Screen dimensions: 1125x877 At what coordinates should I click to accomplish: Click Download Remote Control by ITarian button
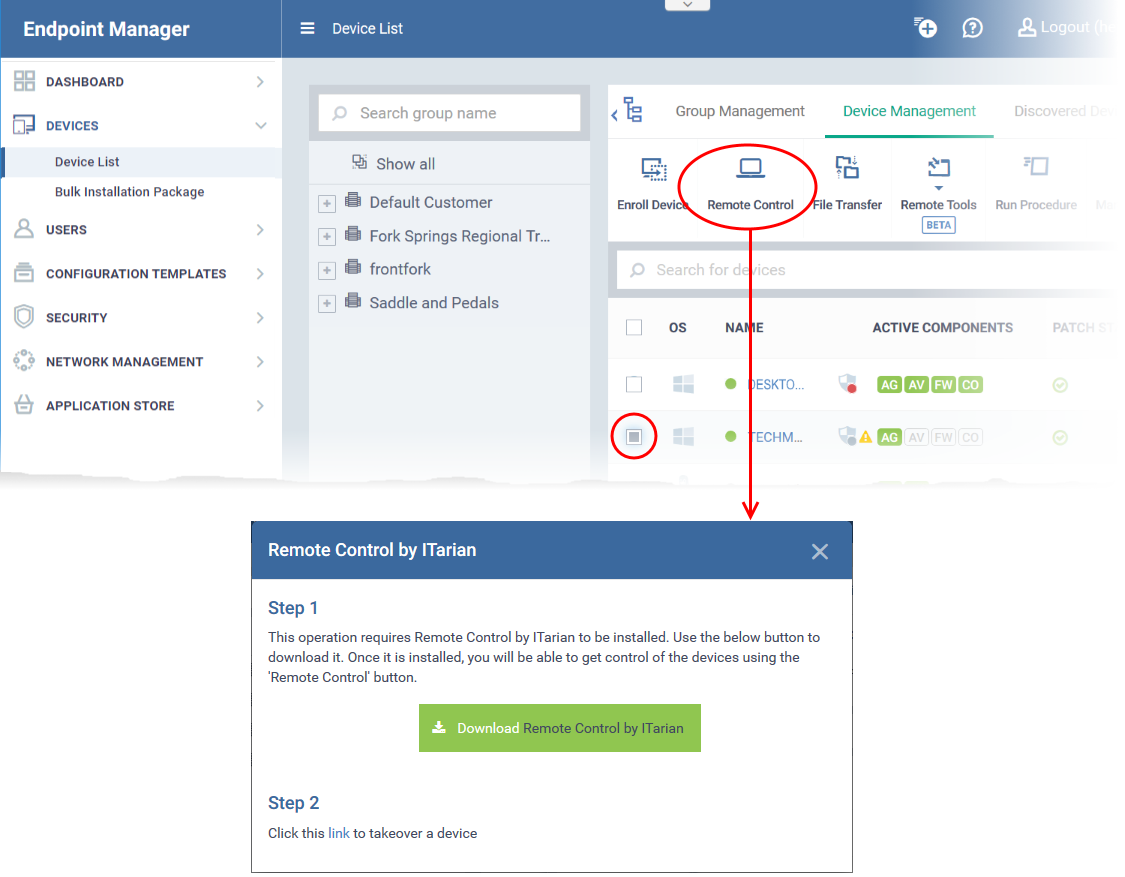560,728
